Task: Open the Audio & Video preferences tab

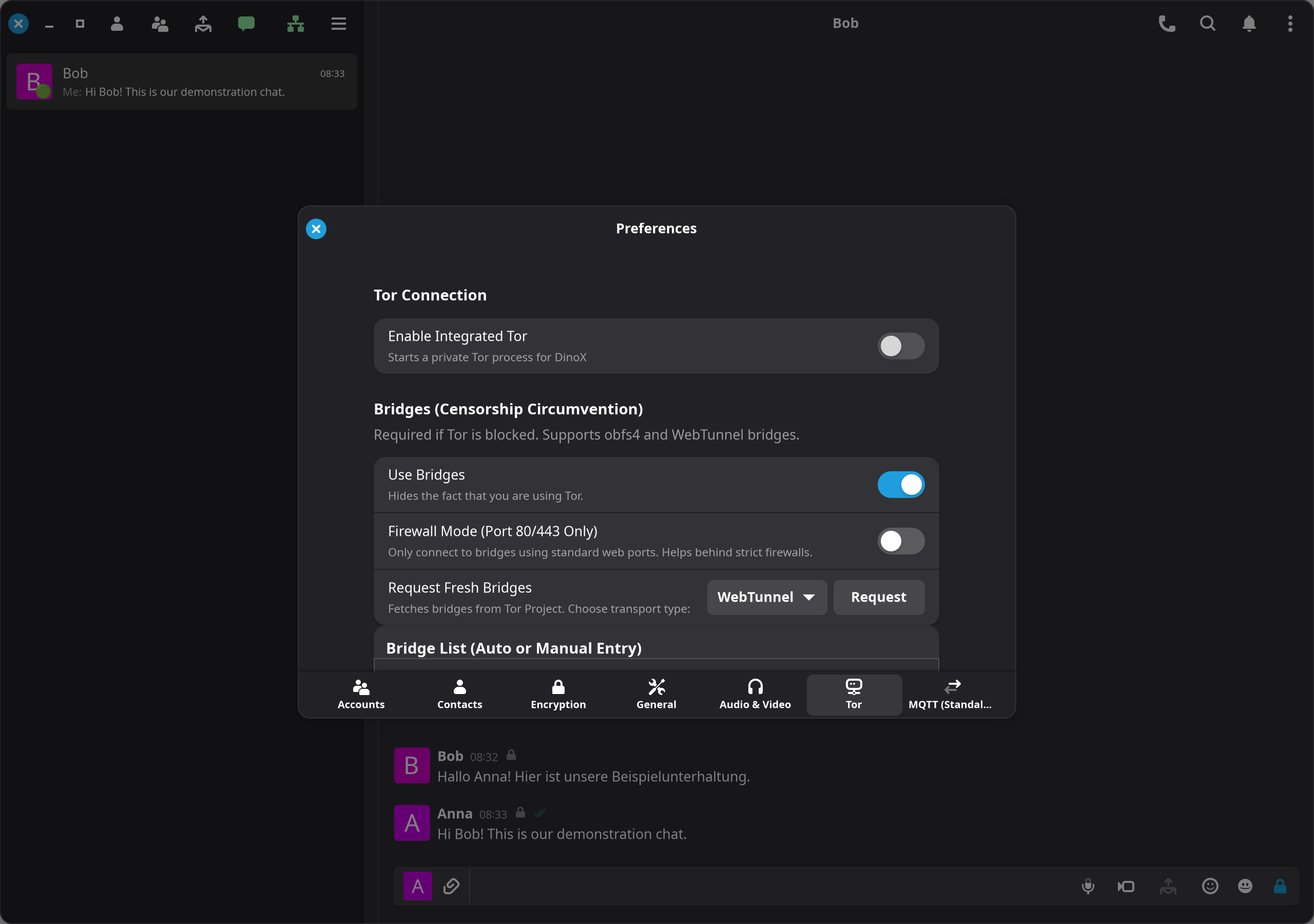Action: pyautogui.click(x=755, y=695)
